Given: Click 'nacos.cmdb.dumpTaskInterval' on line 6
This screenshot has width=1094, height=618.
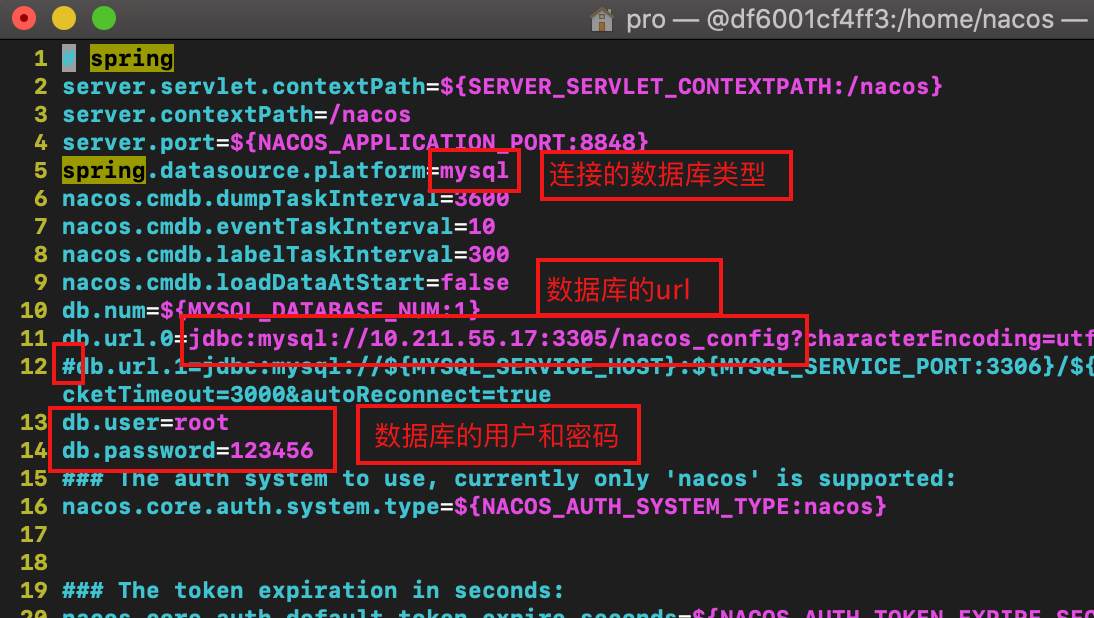Looking at the screenshot, I should click(251, 199).
